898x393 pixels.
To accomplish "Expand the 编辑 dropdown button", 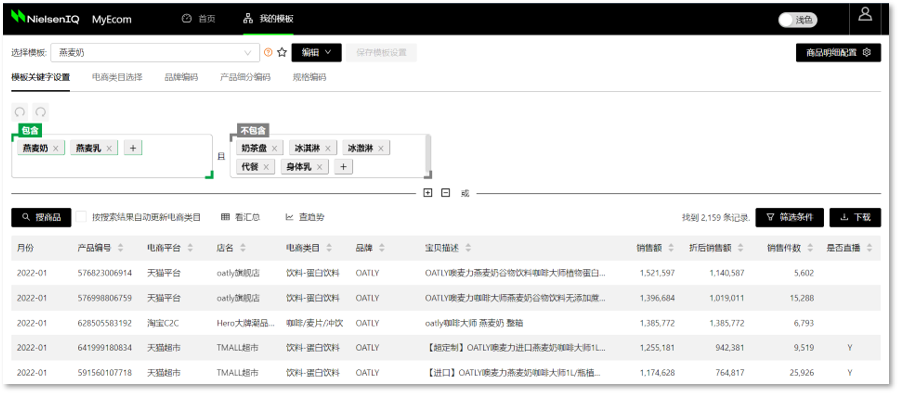I will pyautogui.click(x=317, y=53).
